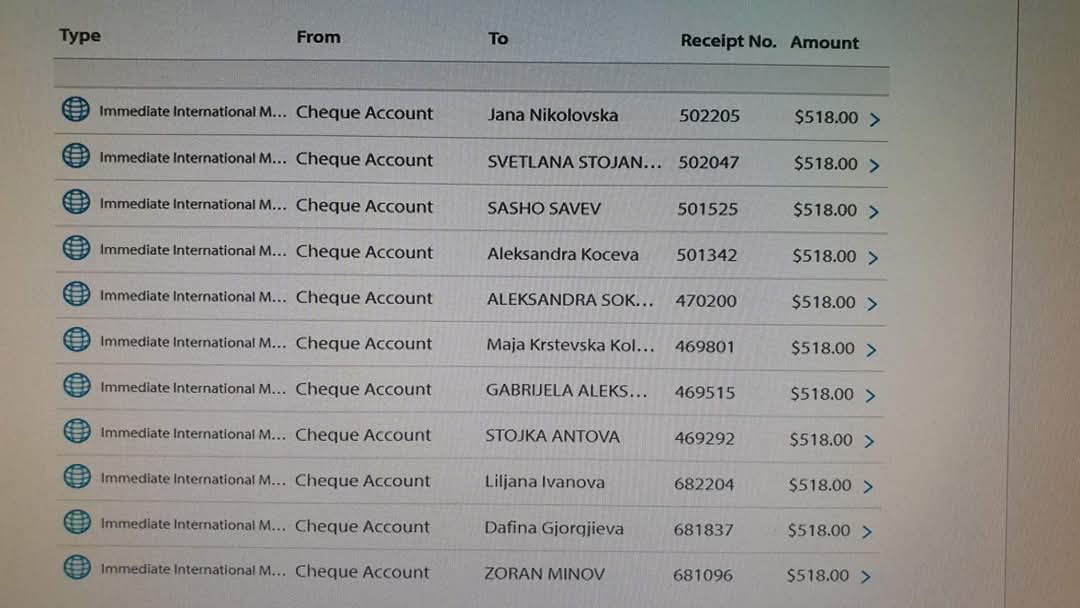Click the Receipt No. column header
1080x608 pixels.
[x=728, y=41]
